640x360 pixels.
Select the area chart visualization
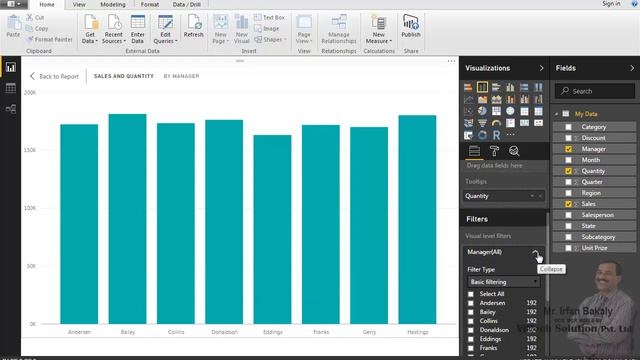tap(482, 99)
